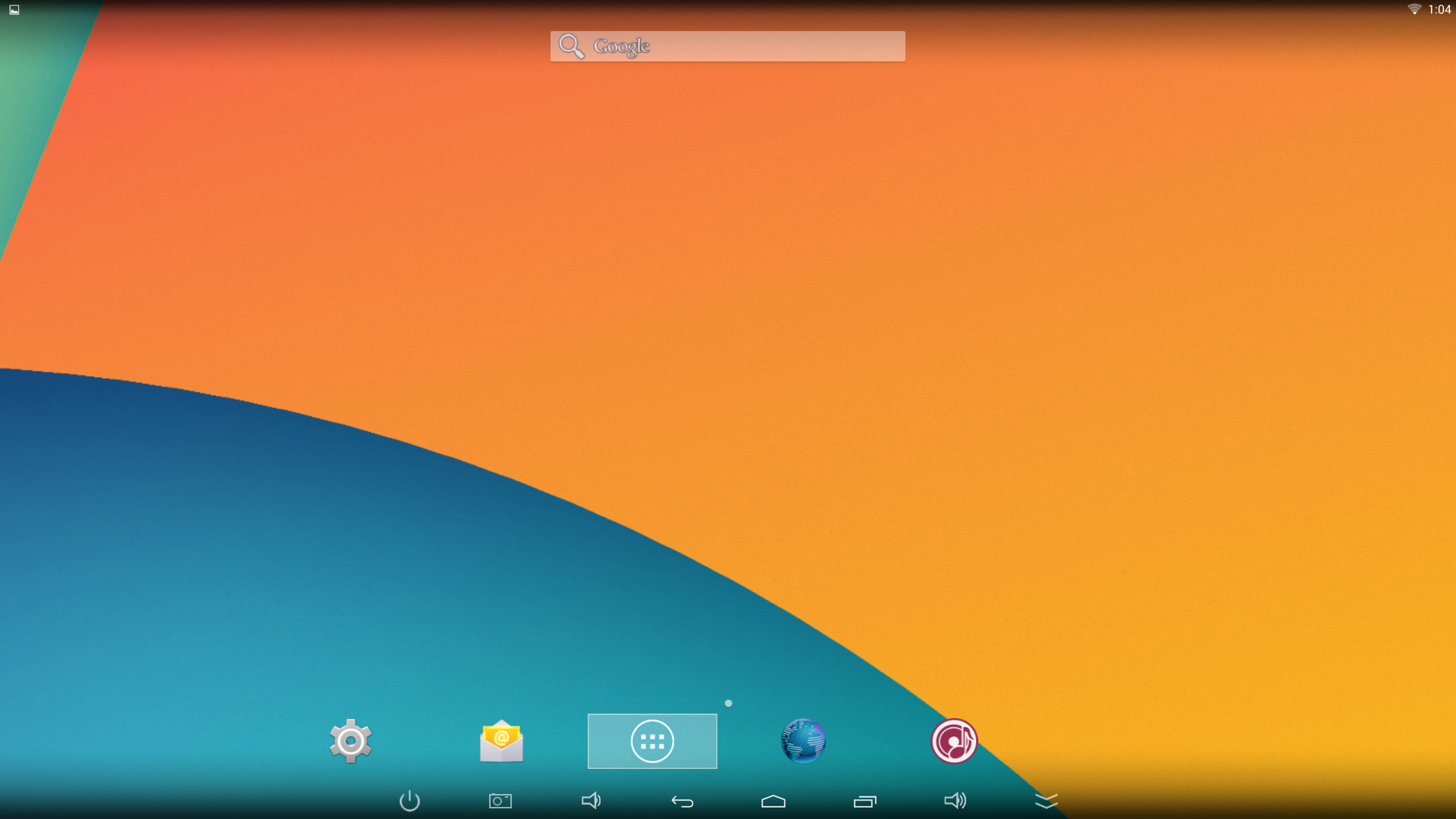The width and height of the screenshot is (1456, 819).
Task: Take a screenshot using the camera icon
Action: (500, 800)
